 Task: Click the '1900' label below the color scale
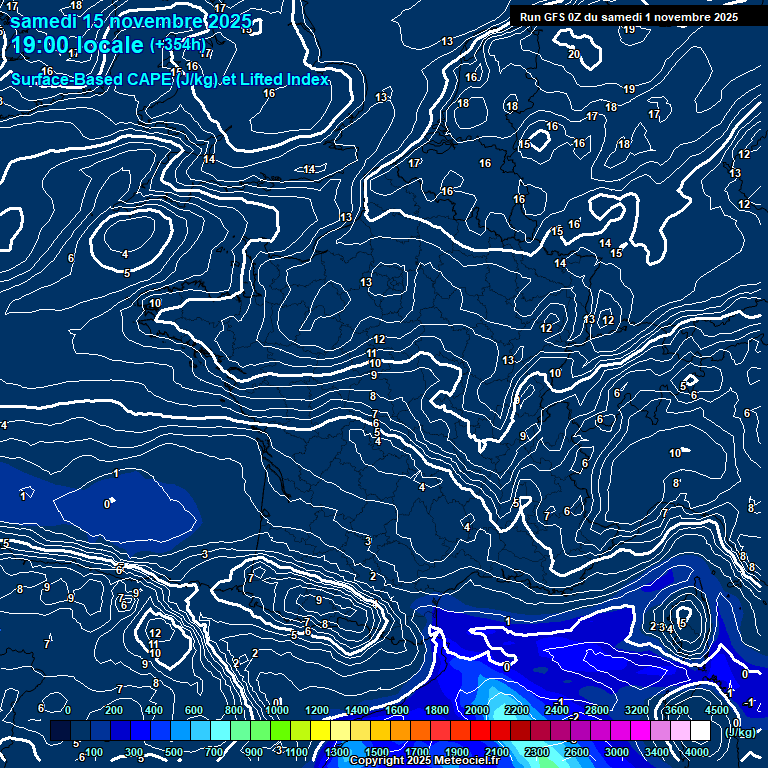tap(457, 752)
